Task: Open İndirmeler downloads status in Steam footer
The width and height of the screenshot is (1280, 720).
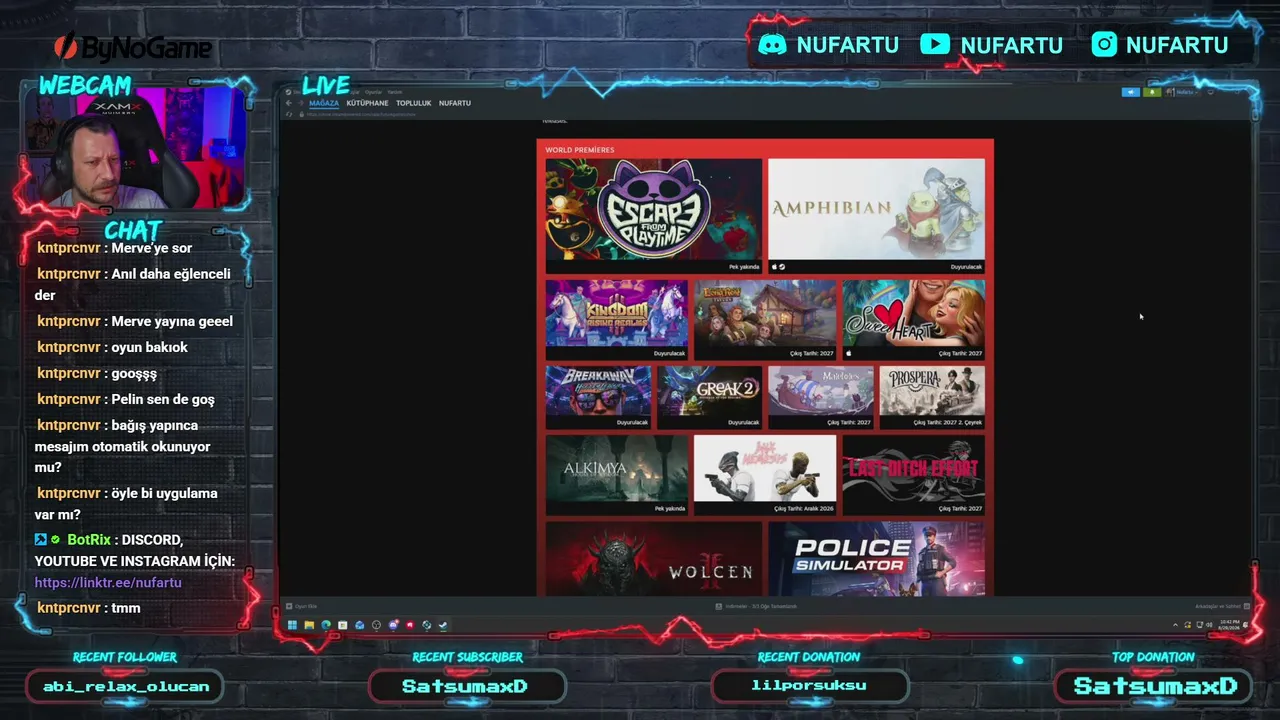Action: [x=755, y=606]
